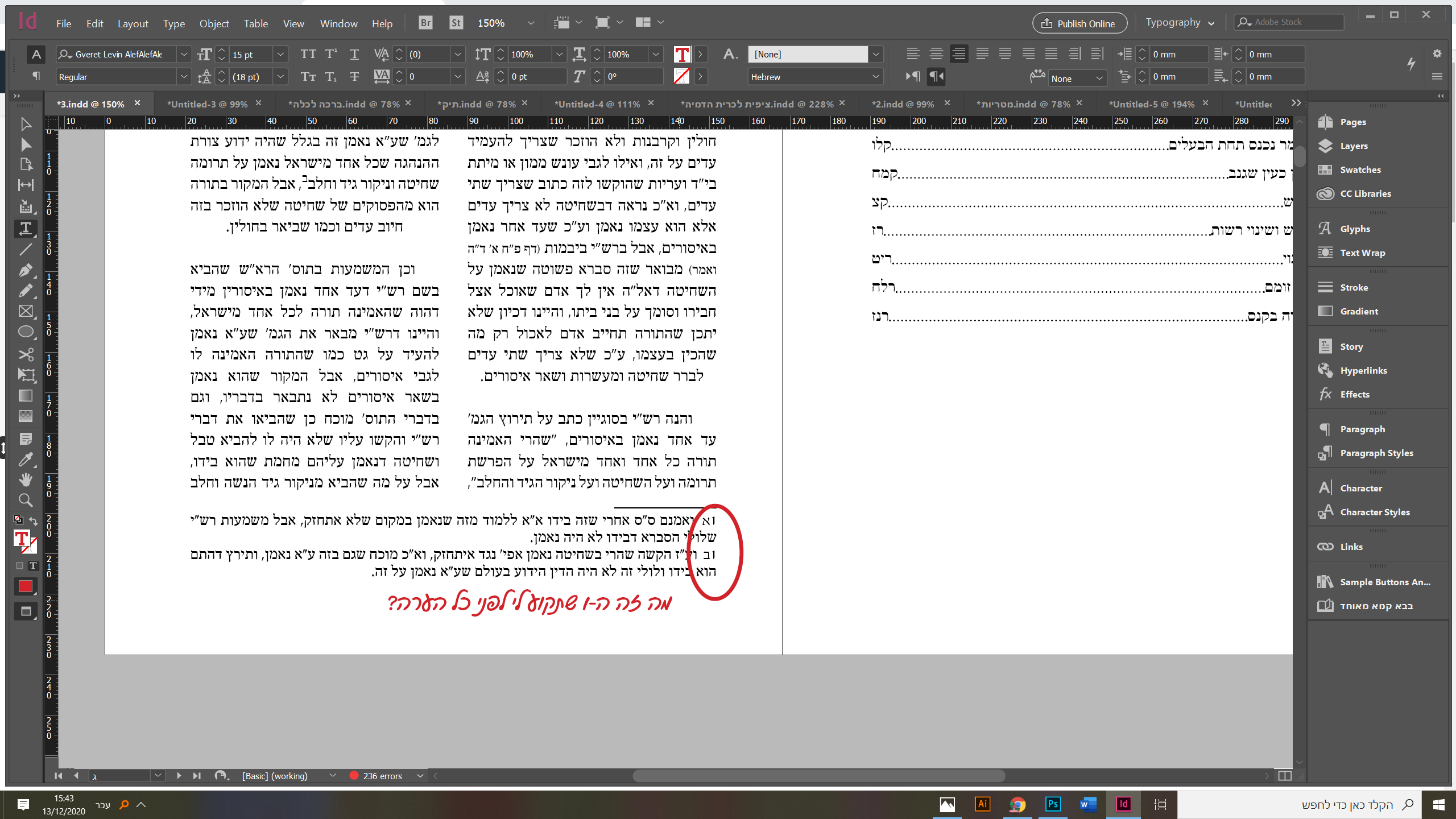
Task: Toggle All Caps formatting button
Action: click(308, 54)
